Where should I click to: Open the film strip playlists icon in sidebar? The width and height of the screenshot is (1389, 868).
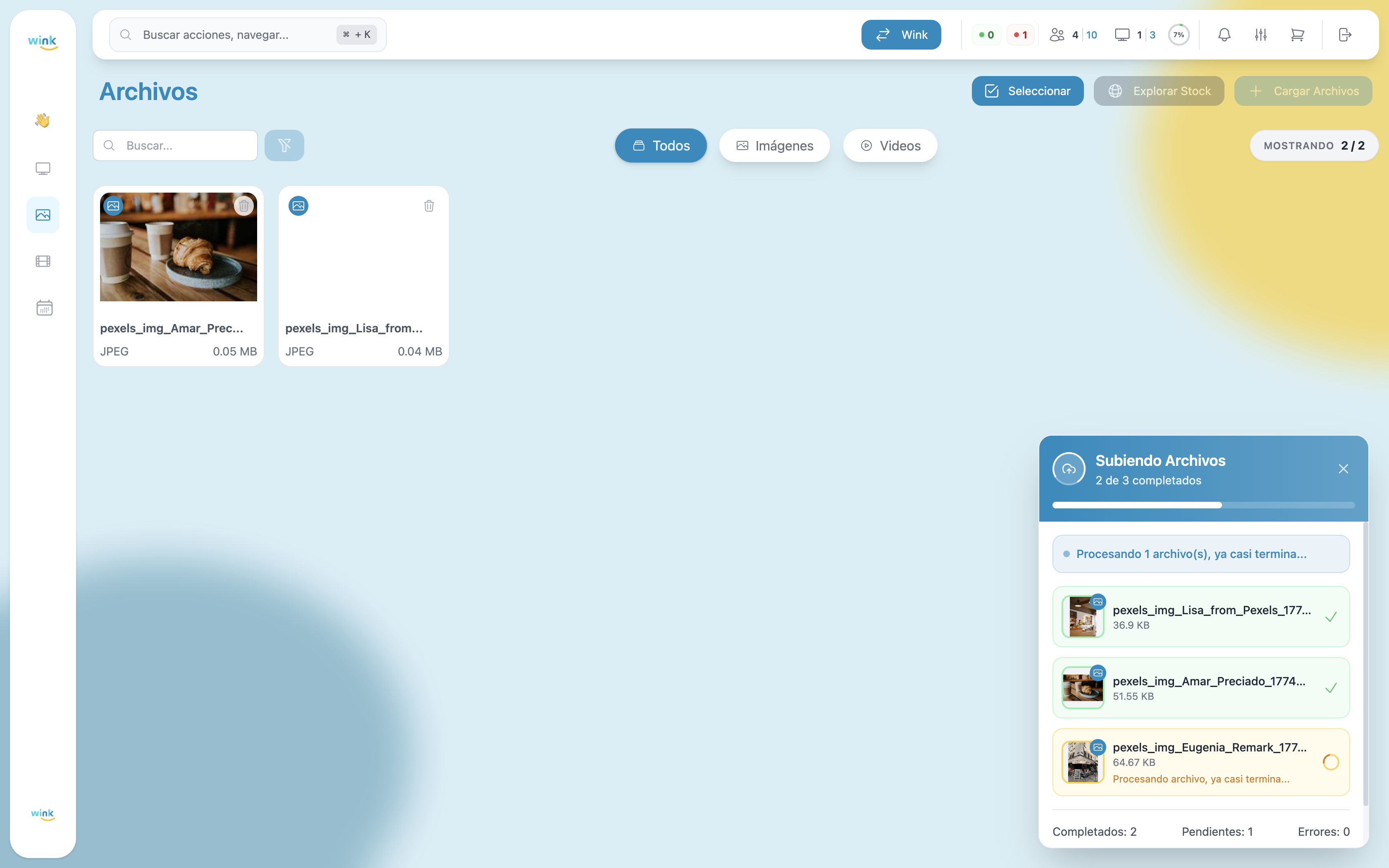pos(43,261)
